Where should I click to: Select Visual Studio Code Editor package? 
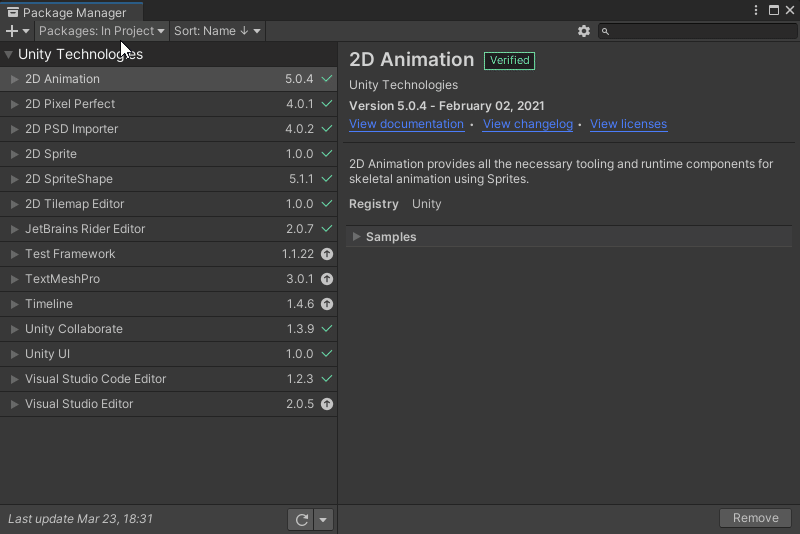click(168, 378)
